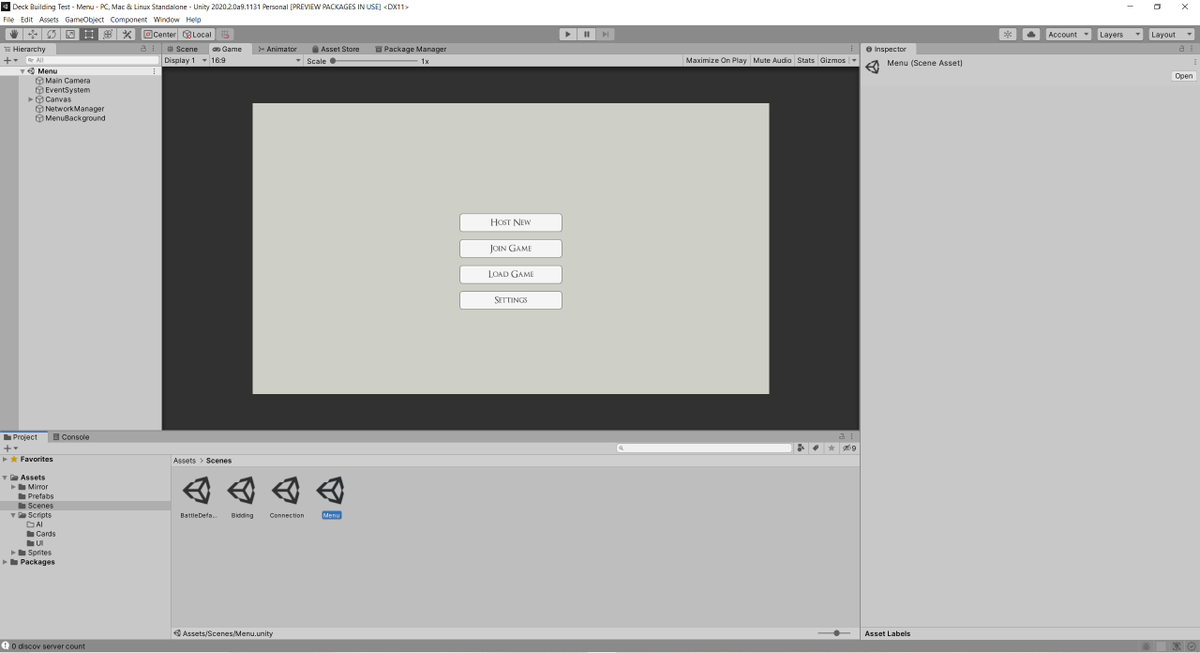Expand the Favorites folder
The height and width of the screenshot is (653, 1200).
[x=5, y=459]
